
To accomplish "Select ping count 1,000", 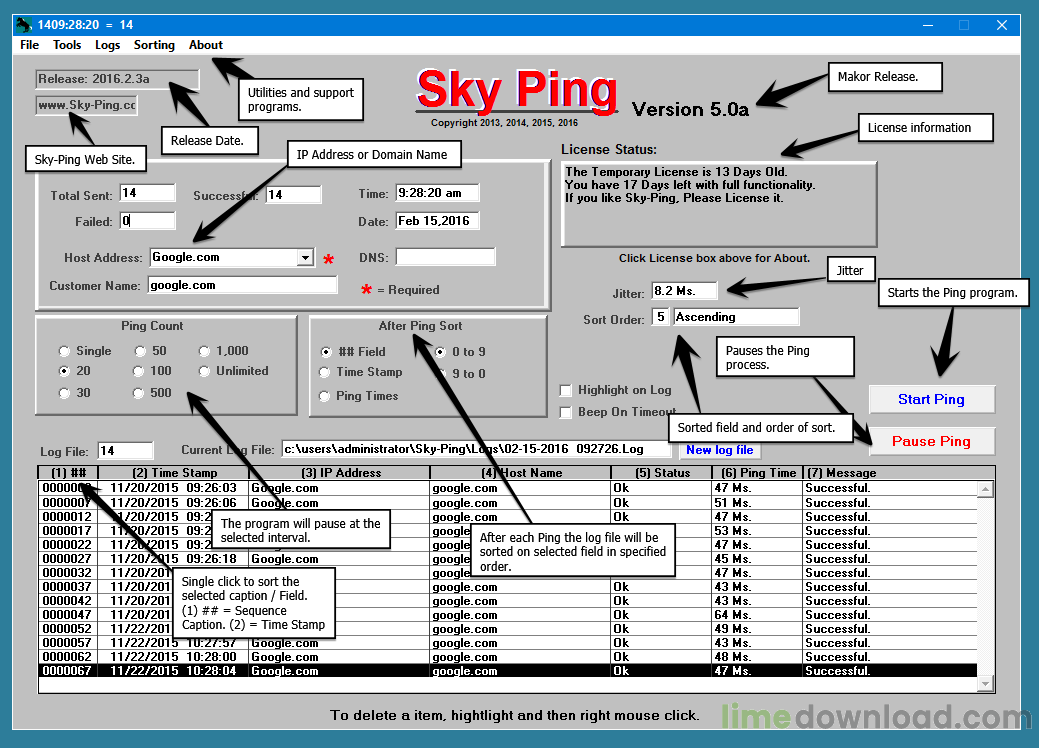I will tap(224, 351).
